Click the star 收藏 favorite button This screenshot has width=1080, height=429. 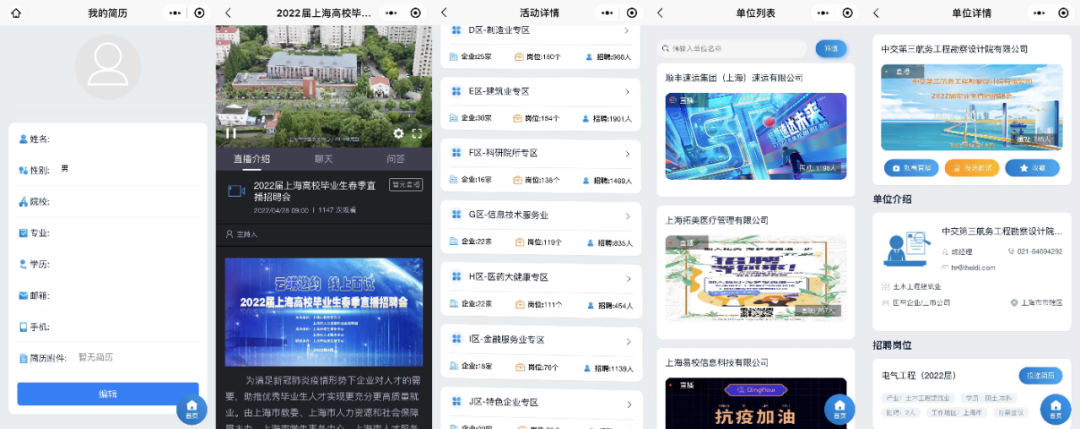(x=1032, y=168)
